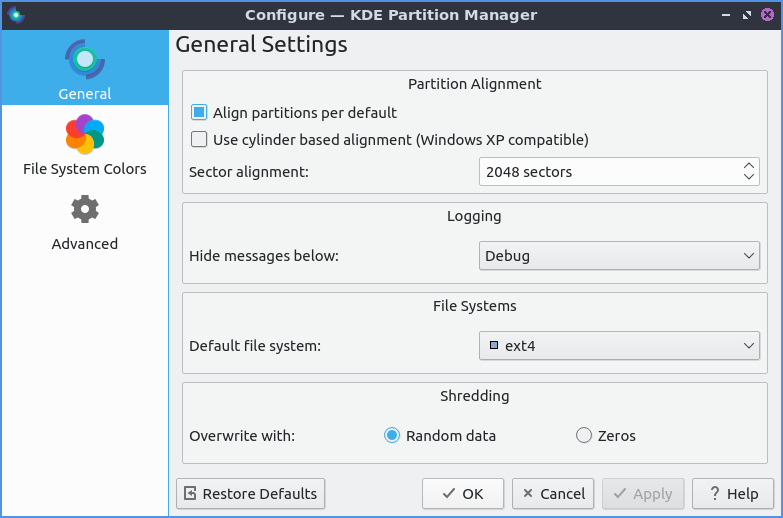
Task: Click the ext4 color square icon
Action: 493,346
